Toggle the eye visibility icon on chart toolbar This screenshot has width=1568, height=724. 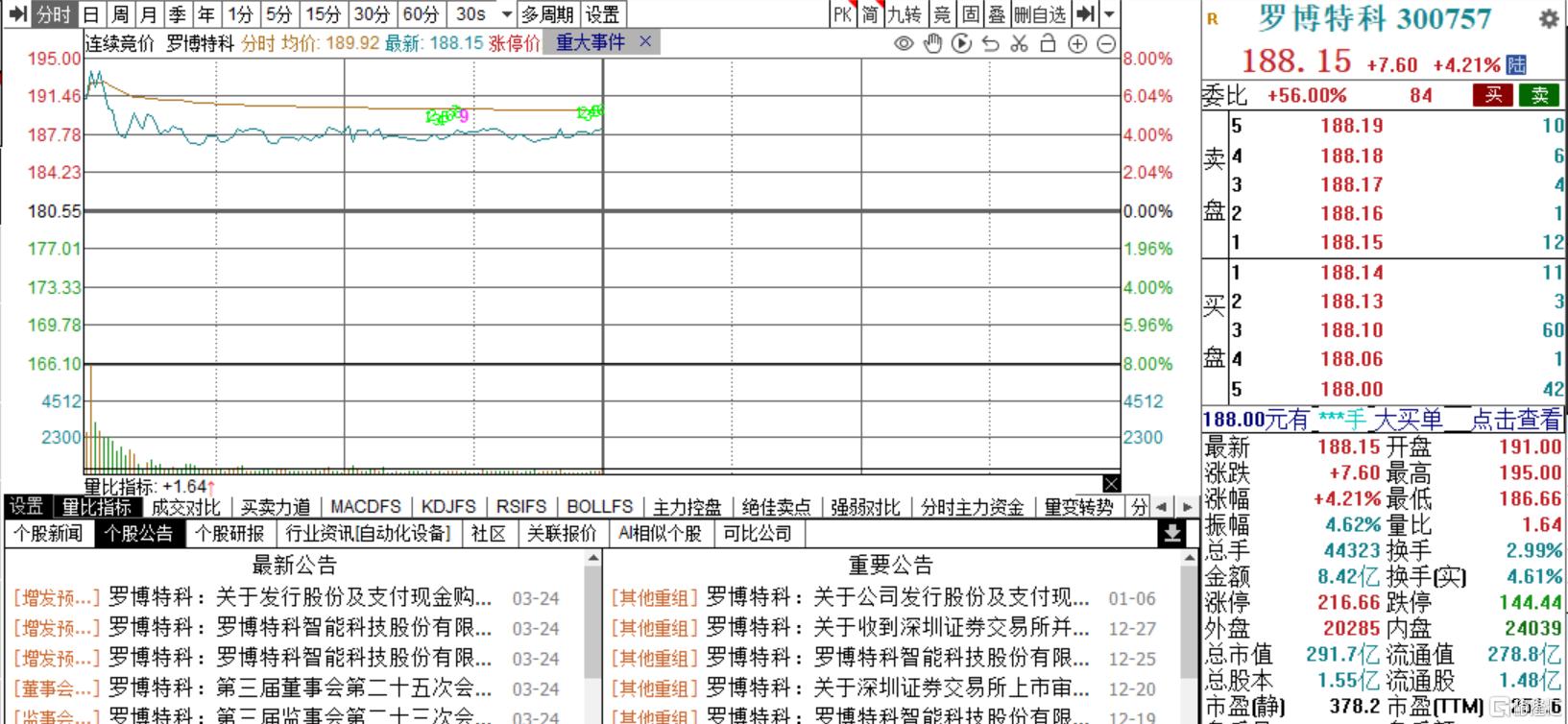pos(904,44)
